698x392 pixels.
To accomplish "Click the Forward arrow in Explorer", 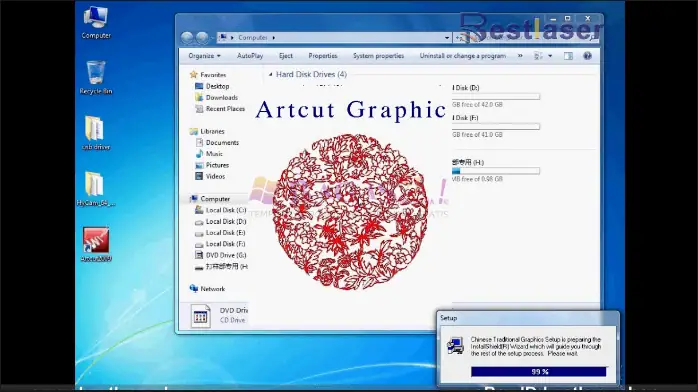I will [202, 38].
